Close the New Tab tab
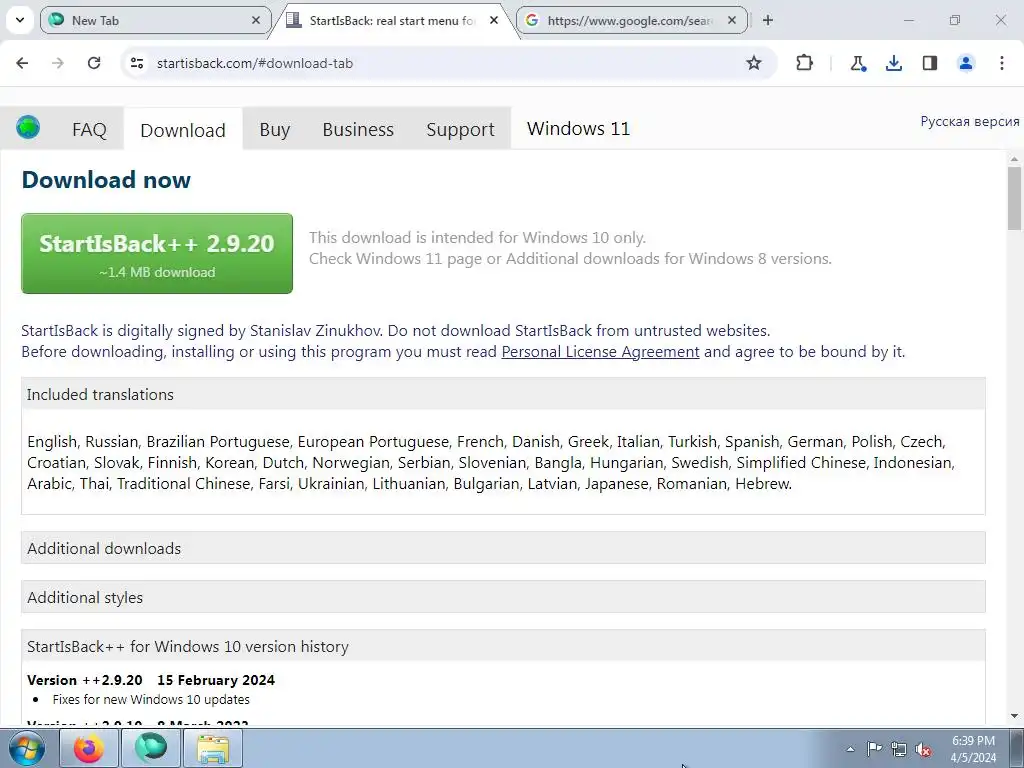Screen dimensions: 1024x768 pos(256,20)
